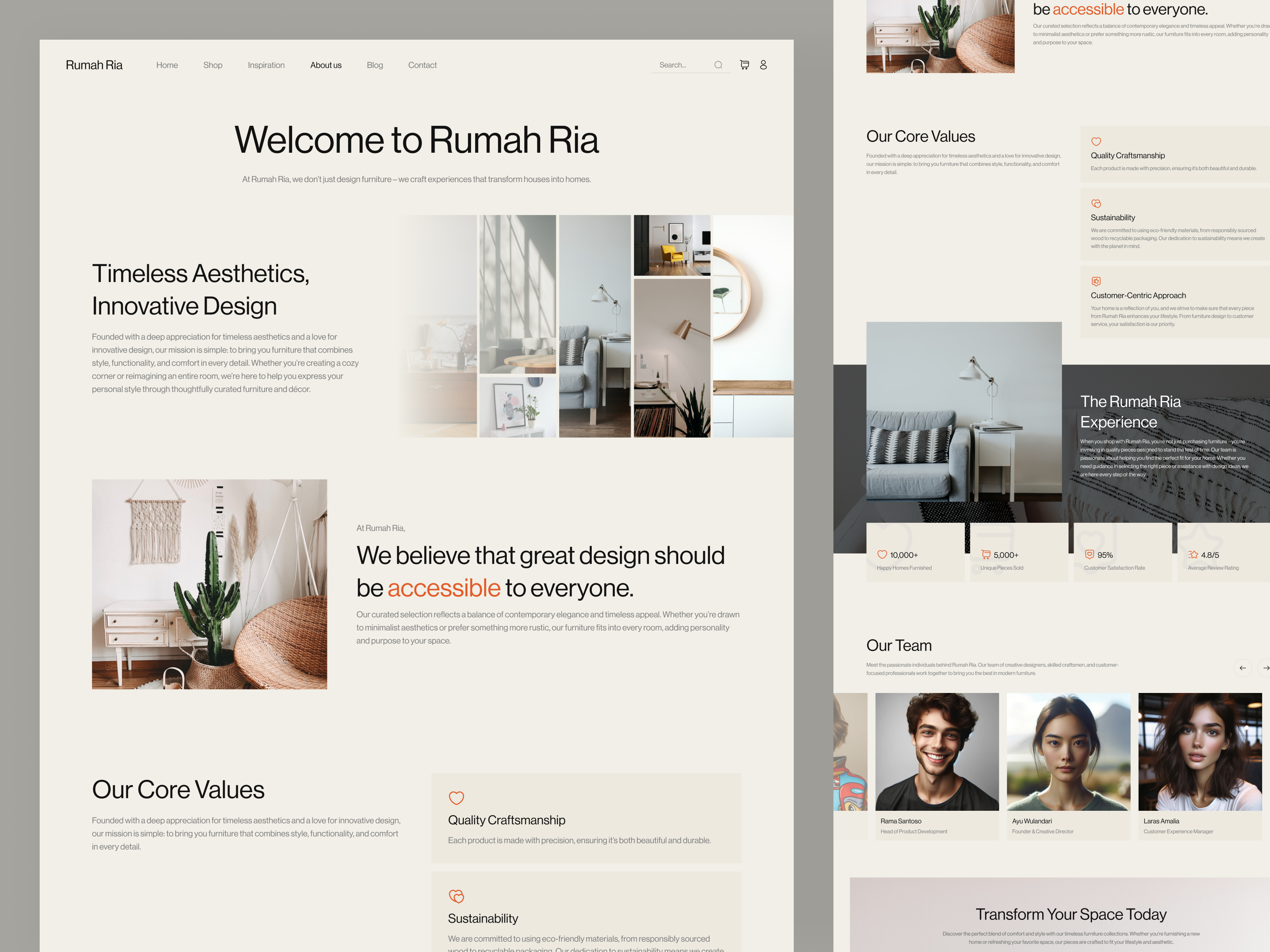Go to the Home nav item
This screenshot has height=952, width=1270.
click(167, 65)
